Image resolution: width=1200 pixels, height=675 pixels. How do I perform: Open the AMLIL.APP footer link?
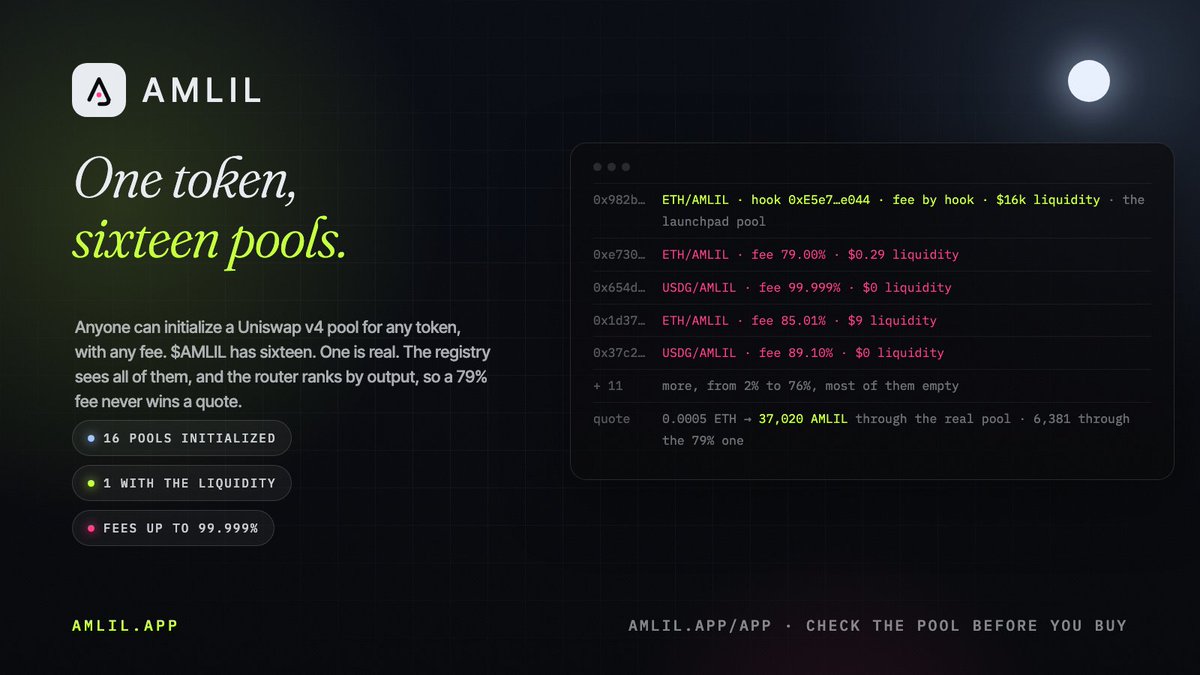[x=125, y=626]
